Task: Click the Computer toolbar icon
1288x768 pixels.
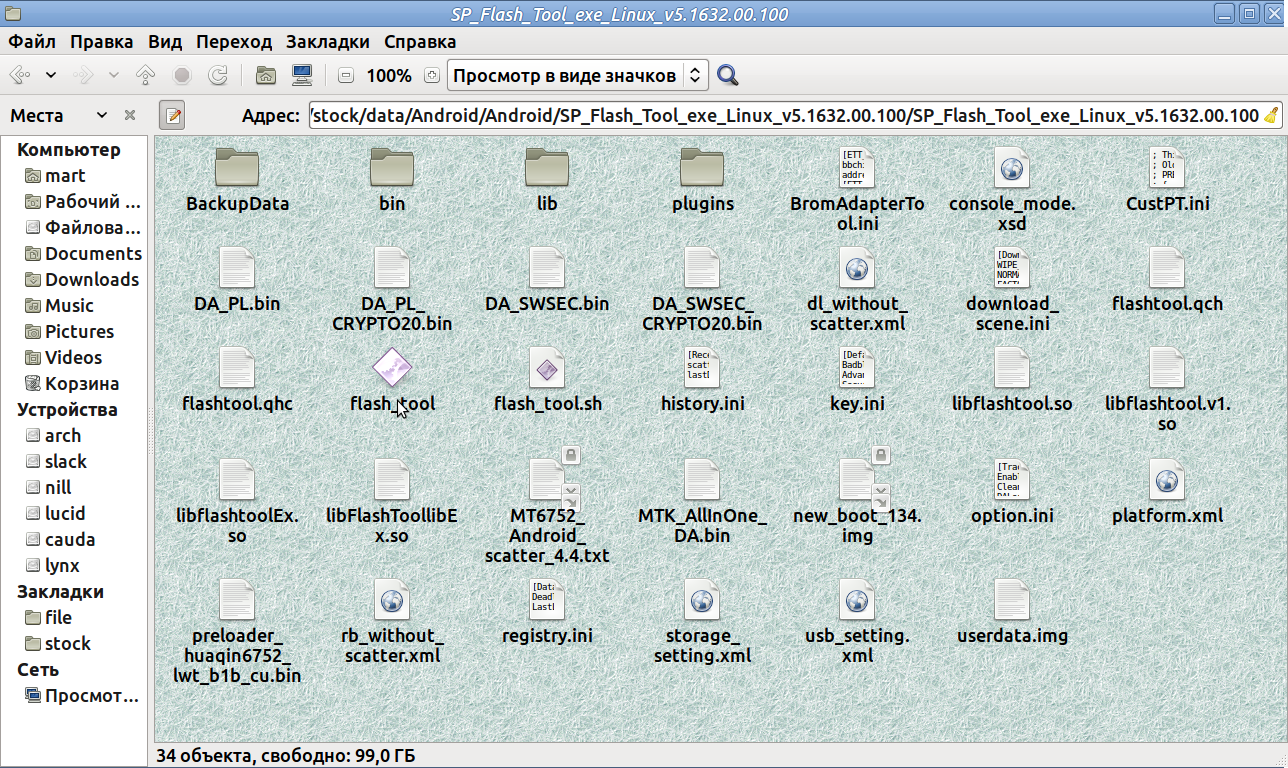Action: (301, 75)
